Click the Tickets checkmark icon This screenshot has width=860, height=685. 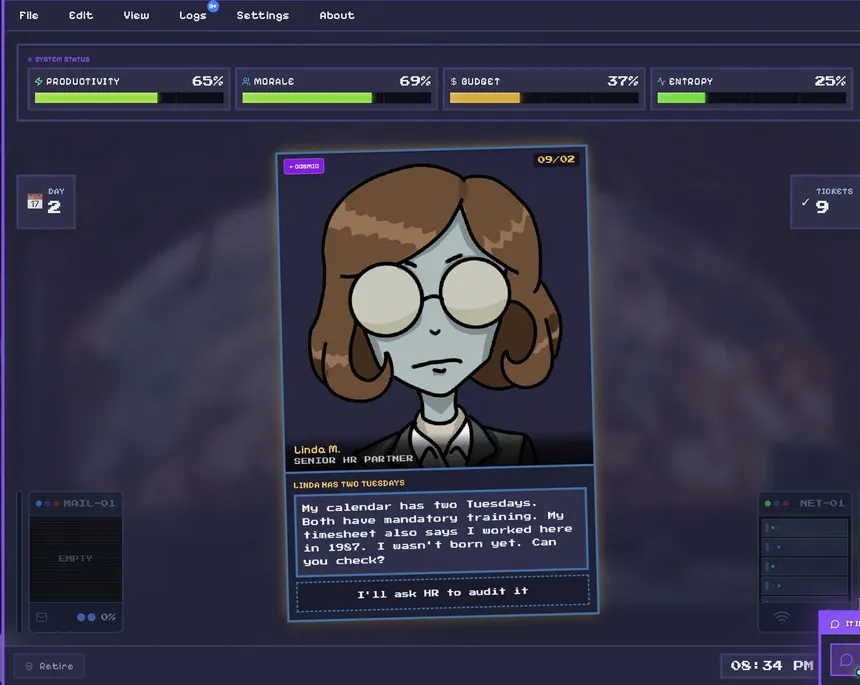click(805, 202)
